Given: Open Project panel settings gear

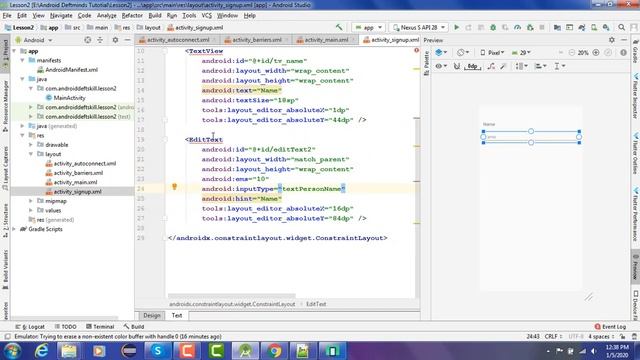Looking at the screenshot, I should (x=115, y=40).
